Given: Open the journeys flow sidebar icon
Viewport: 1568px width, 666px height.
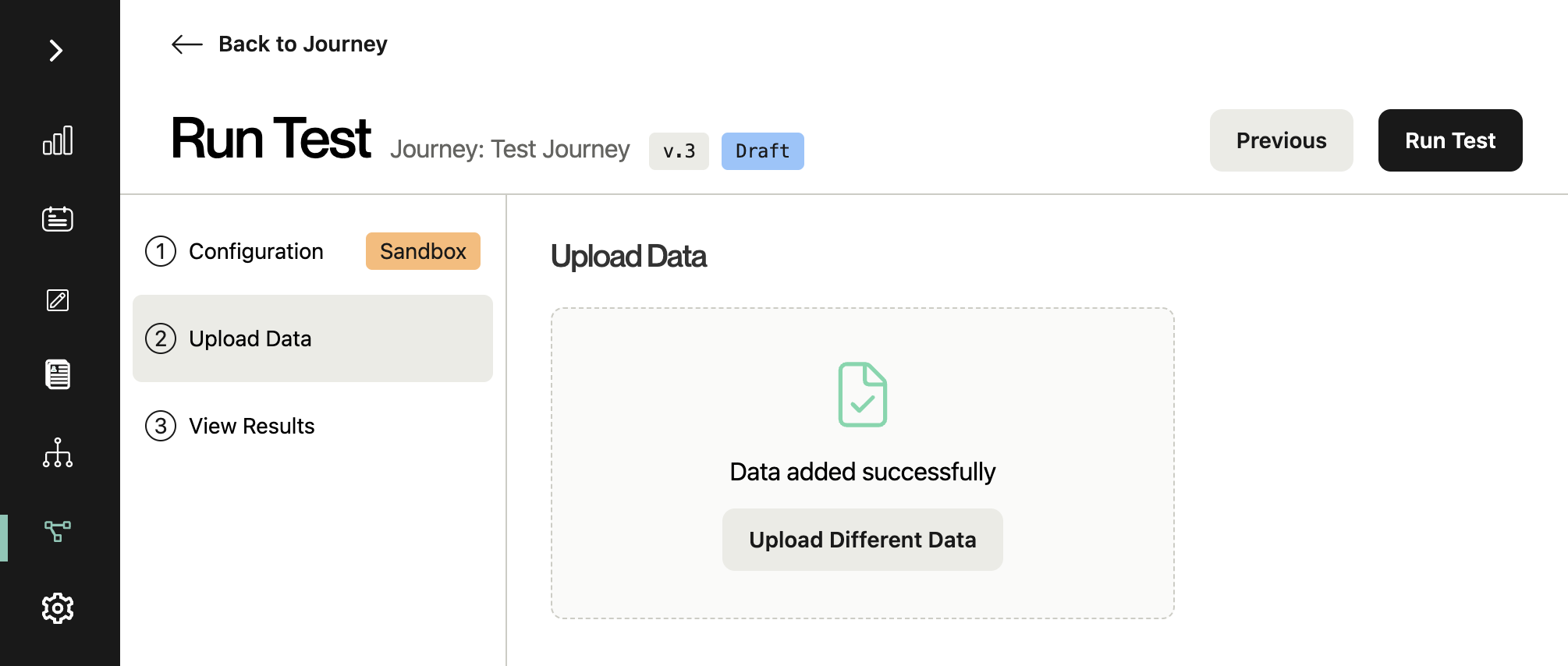Looking at the screenshot, I should 58,531.
